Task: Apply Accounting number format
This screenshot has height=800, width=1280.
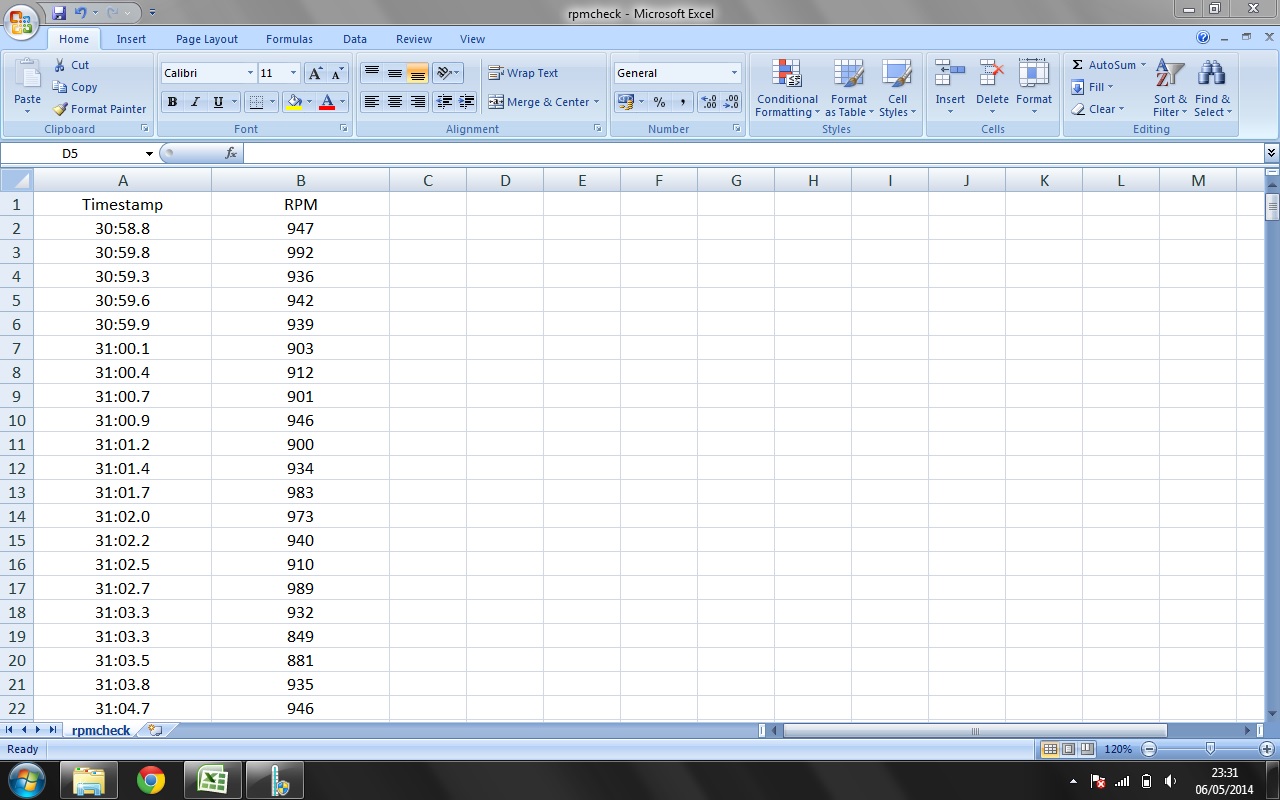Action: click(625, 102)
